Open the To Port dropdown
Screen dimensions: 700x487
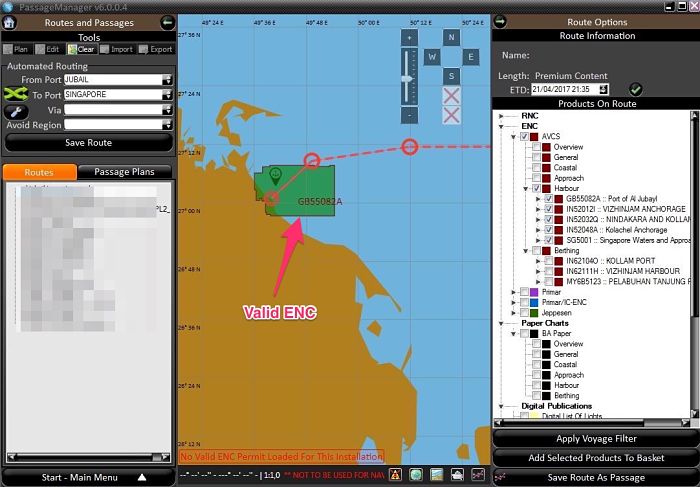166,94
